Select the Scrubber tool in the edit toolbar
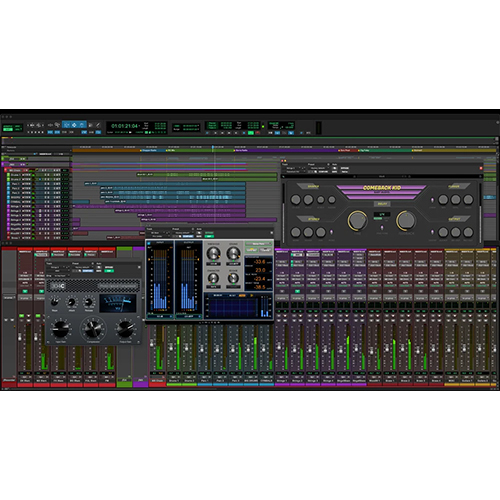 [91, 125]
